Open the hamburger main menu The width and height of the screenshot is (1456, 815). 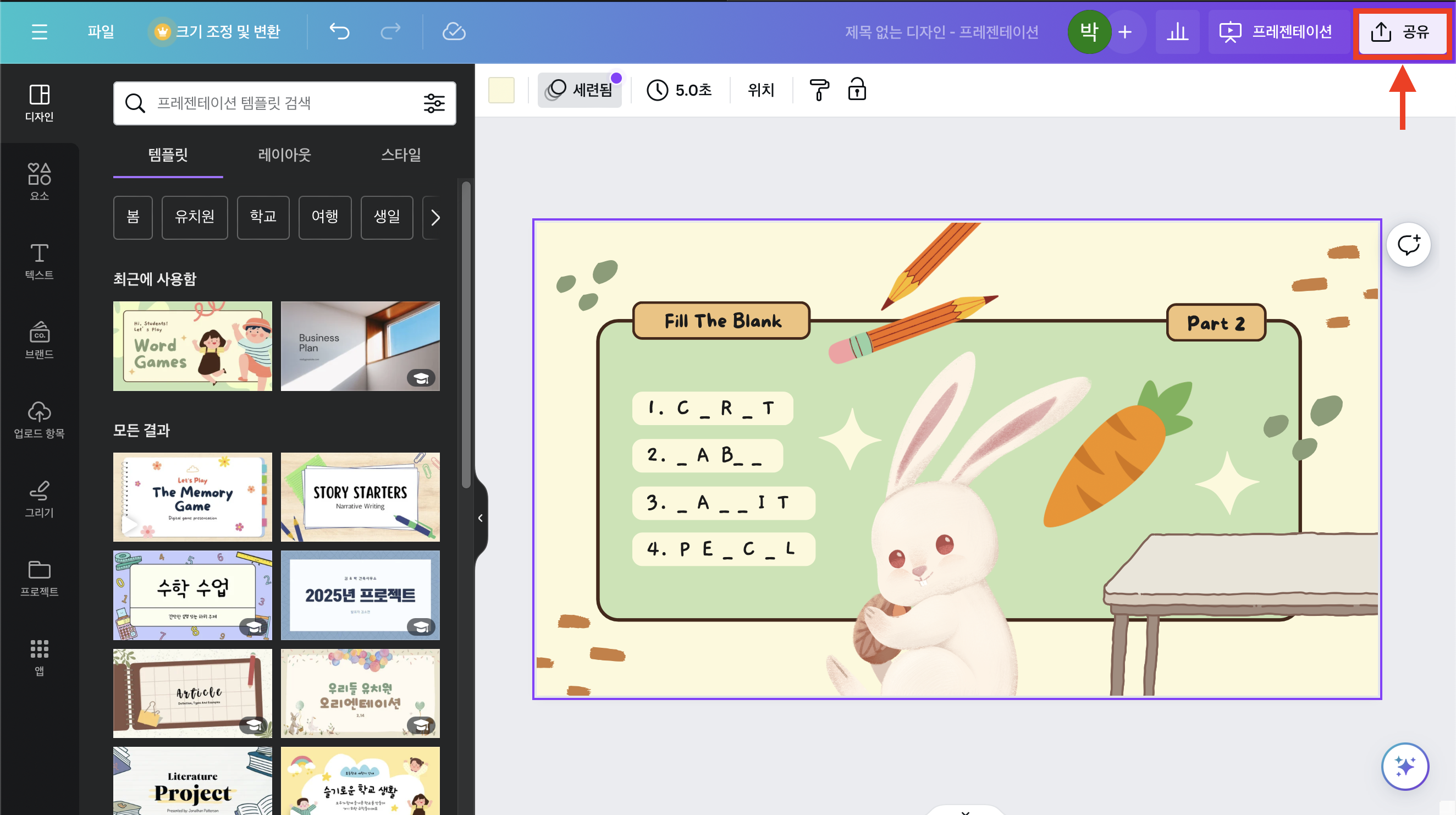(x=39, y=32)
